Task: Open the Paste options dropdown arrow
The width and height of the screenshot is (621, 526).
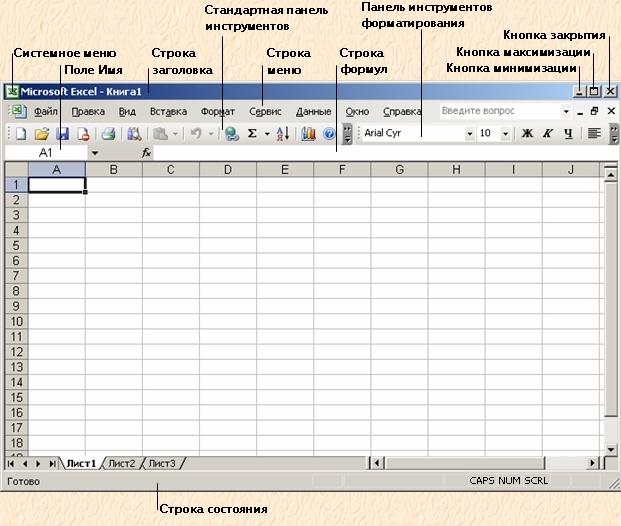Action: click(175, 134)
